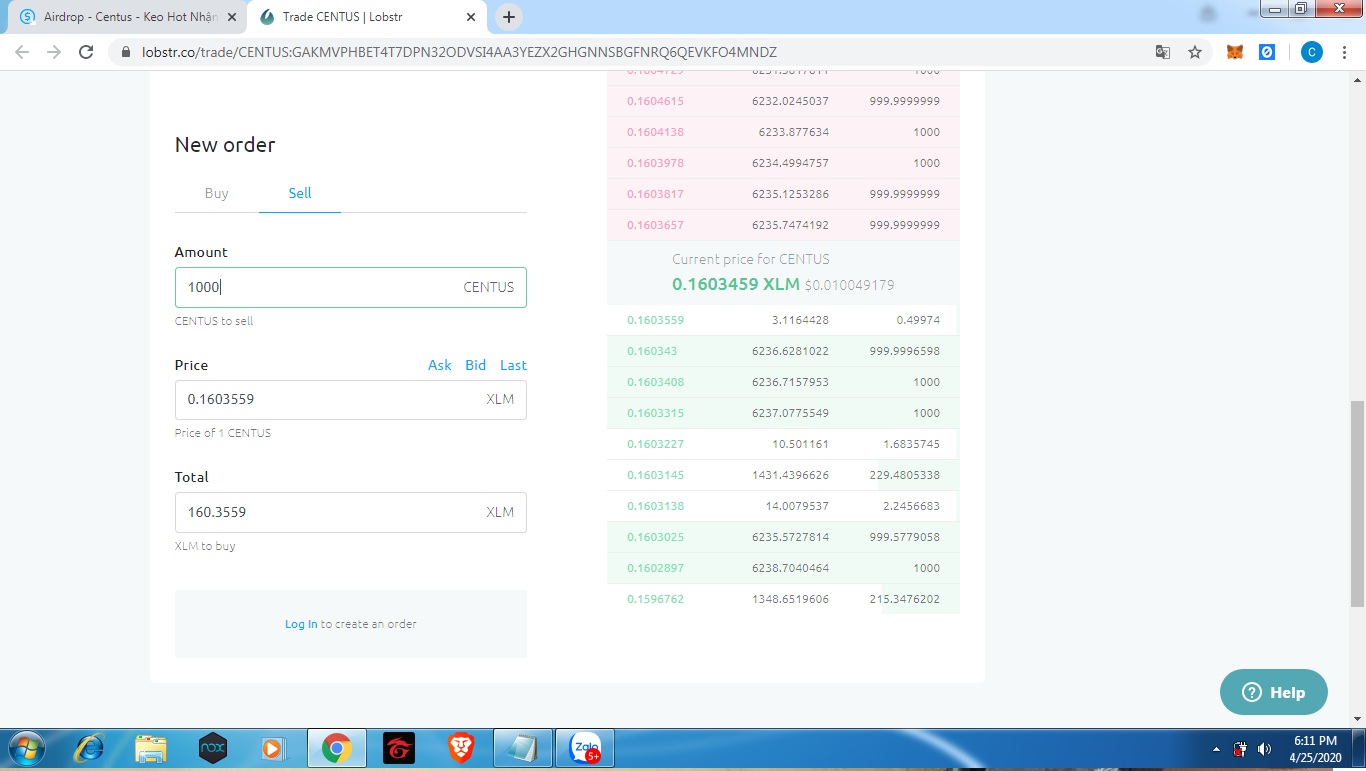Image resolution: width=1366 pixels, height=771 pixels.
Task: Set price using the Last link
Action: pos(513,365)
